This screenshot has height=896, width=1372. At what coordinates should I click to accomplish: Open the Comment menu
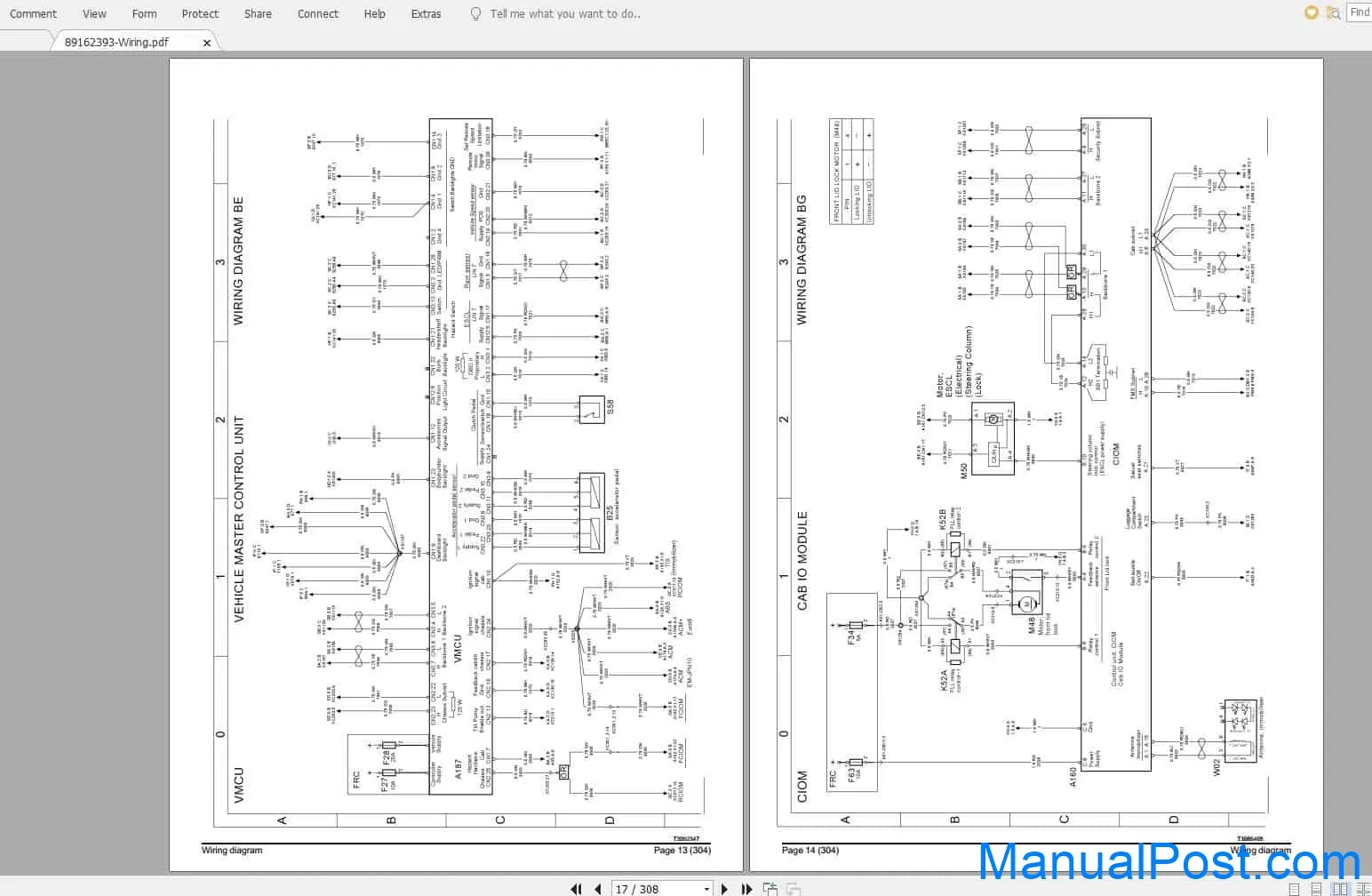coord(33,13)
